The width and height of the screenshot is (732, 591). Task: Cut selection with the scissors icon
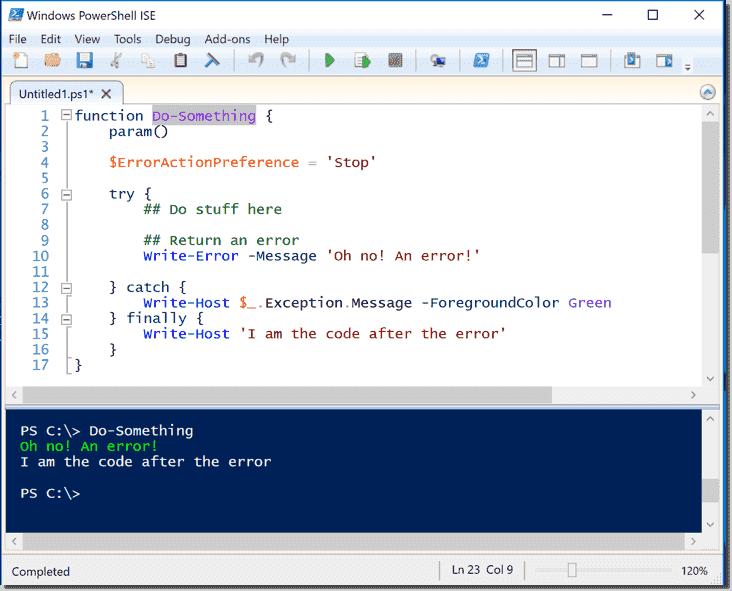click(x=116, y=60)
